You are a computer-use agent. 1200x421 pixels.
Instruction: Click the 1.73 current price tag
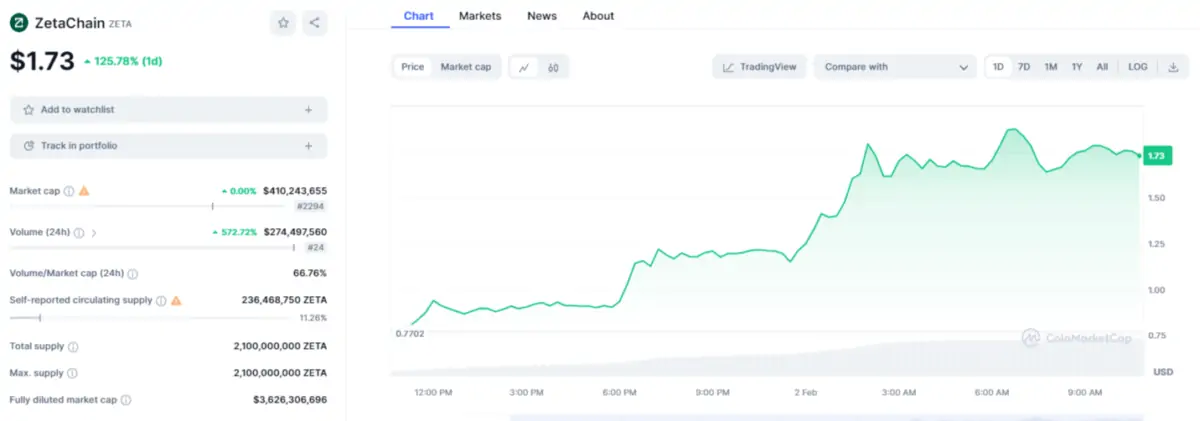[1156, 155]
